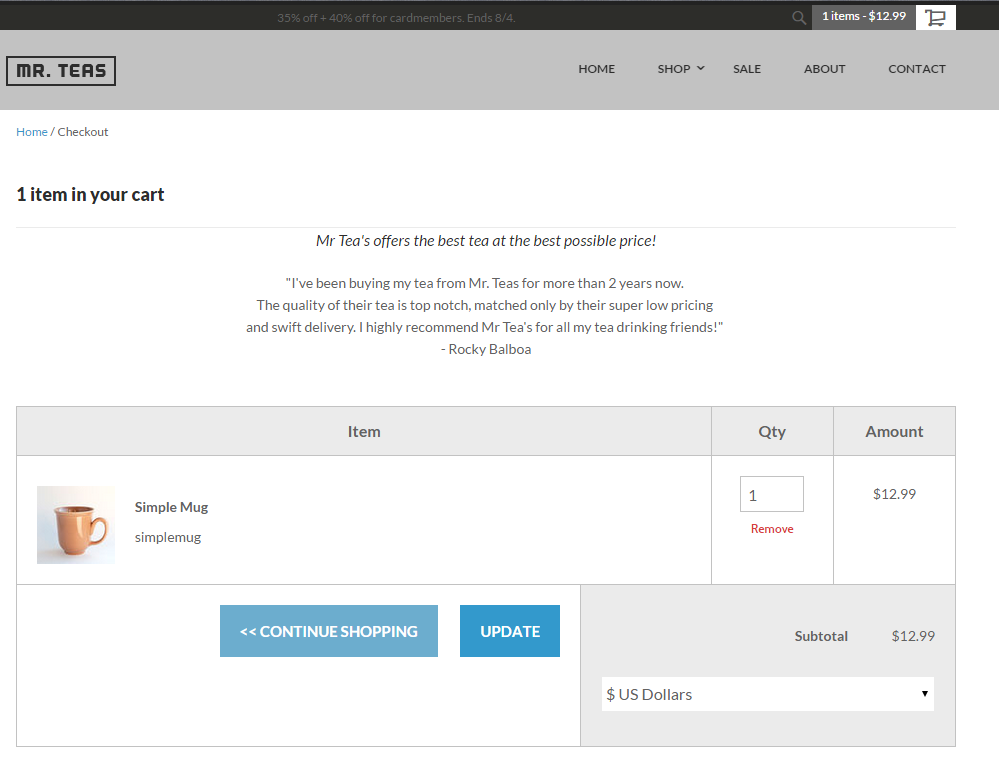
Task: Click the Checkout breadcrumb text
Action: (x=83, y=132)
